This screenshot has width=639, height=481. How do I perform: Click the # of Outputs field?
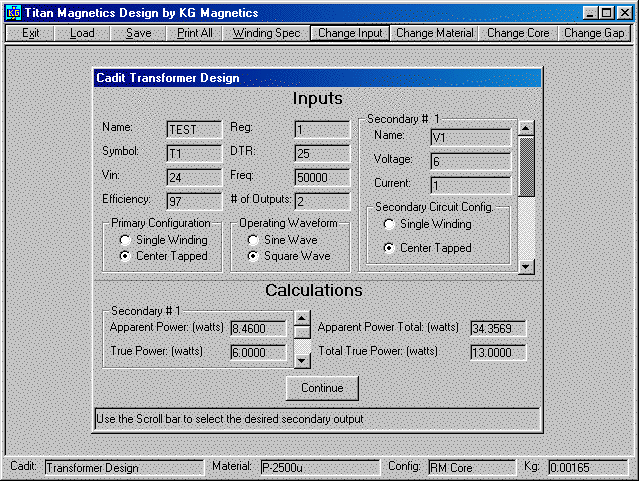pyautogui.click(x=322, y=201)
